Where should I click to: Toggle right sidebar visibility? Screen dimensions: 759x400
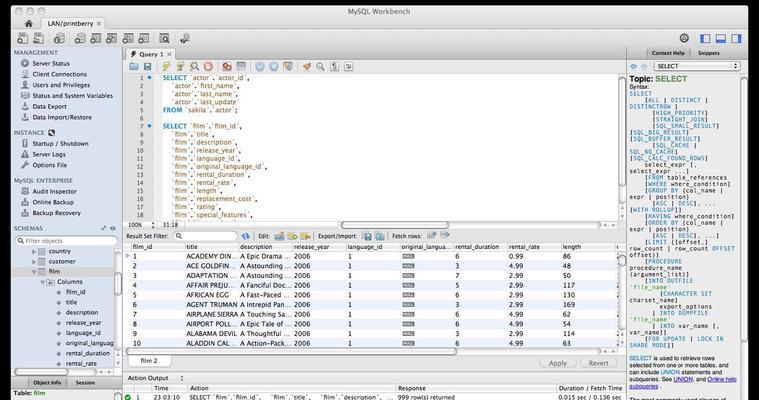coord(736,38)
